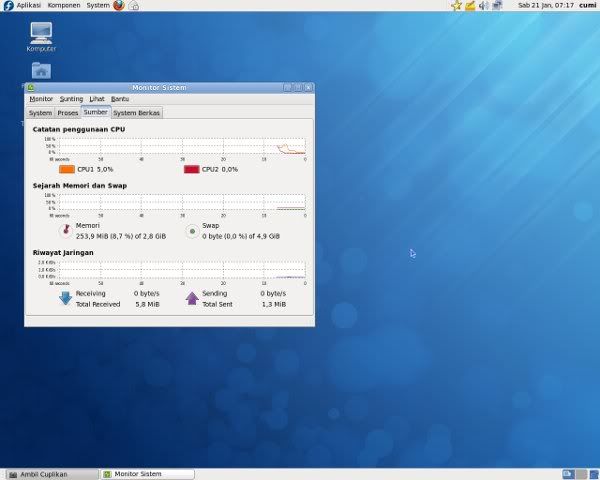Click the network history graph
Viewport: 600px width, 480px height.
click(182, 269)
